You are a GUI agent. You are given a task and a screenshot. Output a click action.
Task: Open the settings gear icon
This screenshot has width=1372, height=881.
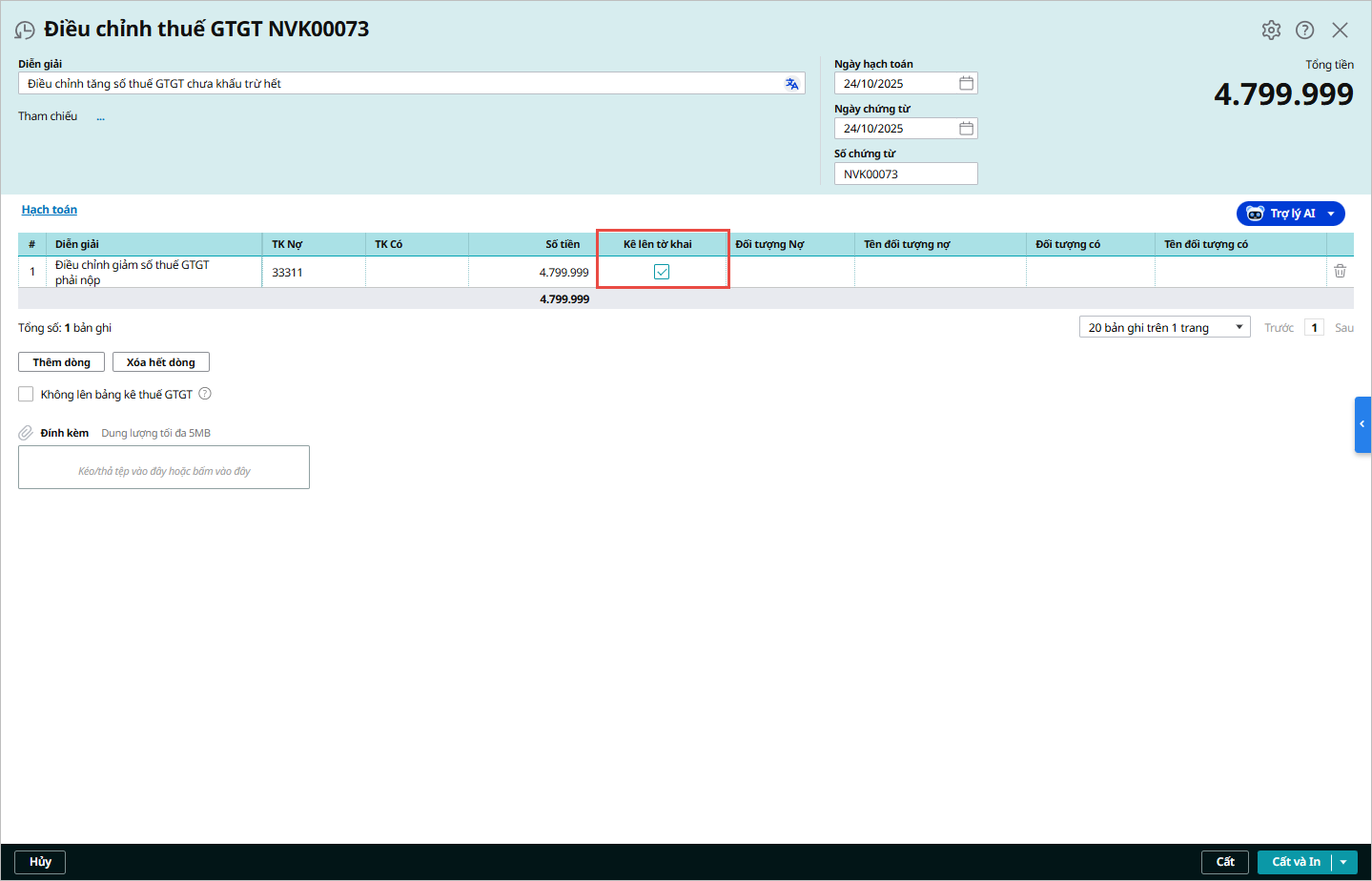pos(1271,30)
